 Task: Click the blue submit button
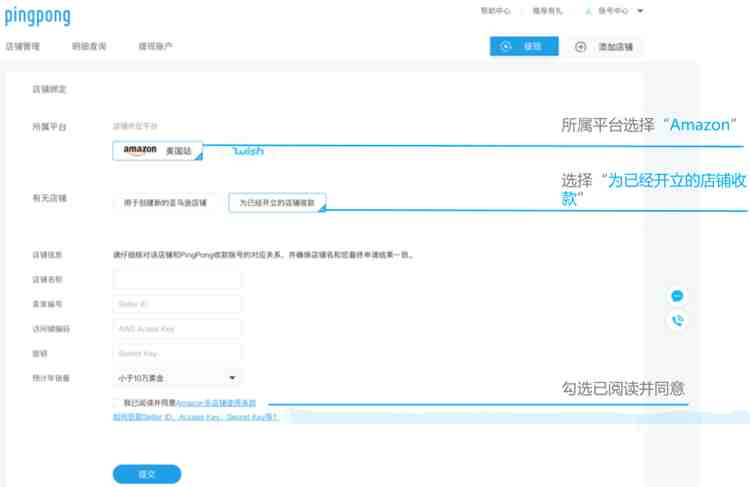click(147, 474)
